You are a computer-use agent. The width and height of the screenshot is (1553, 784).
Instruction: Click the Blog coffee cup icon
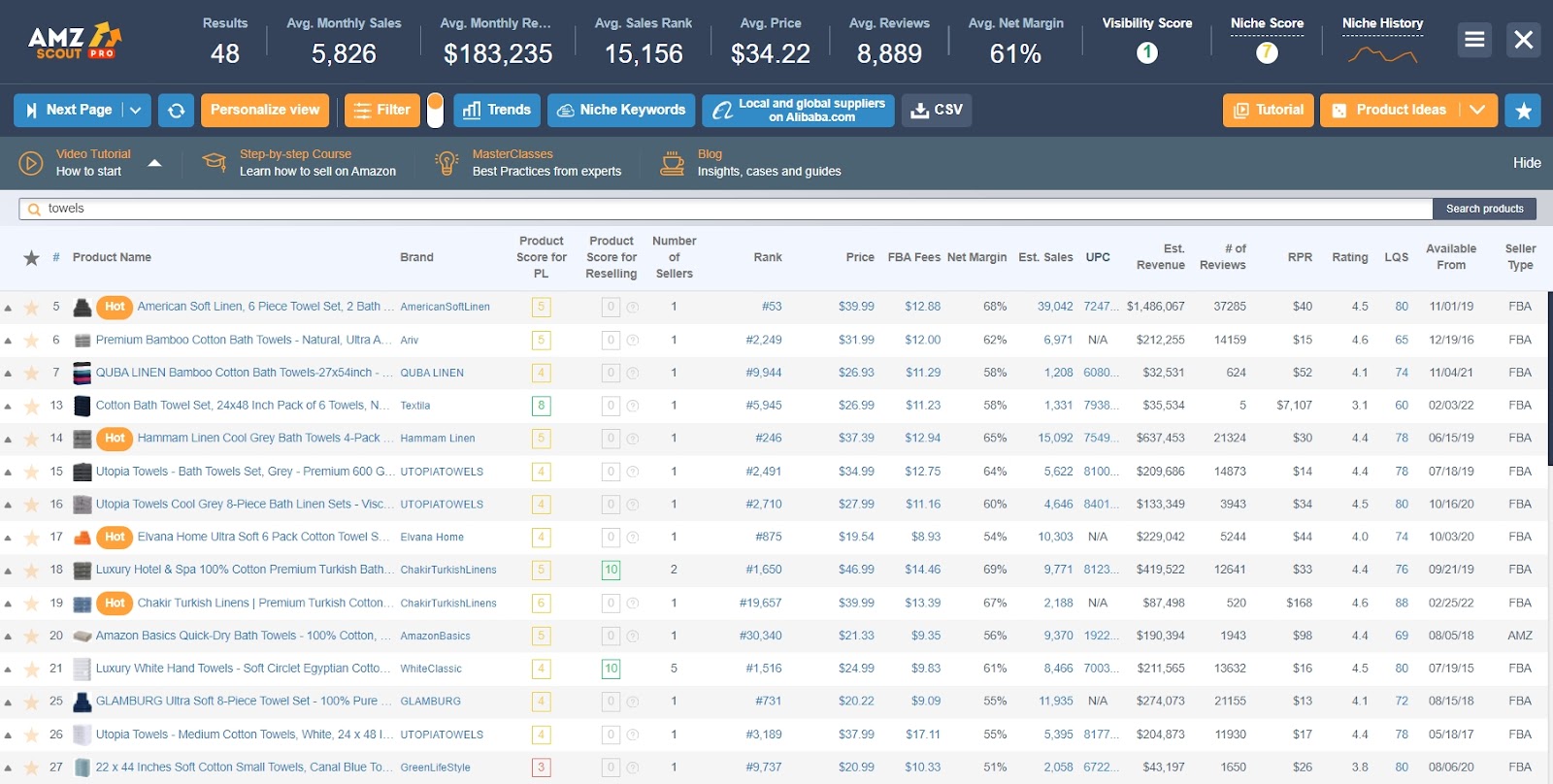672,163
